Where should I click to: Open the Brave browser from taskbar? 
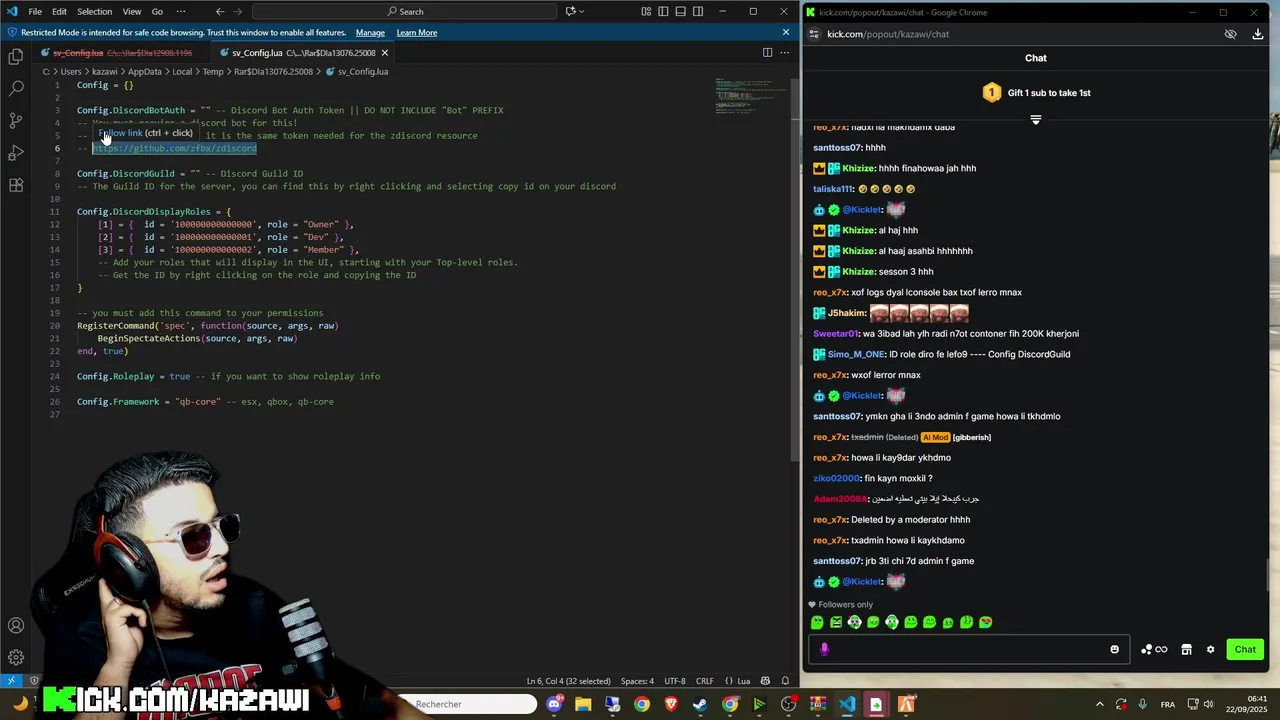[671, 704]
